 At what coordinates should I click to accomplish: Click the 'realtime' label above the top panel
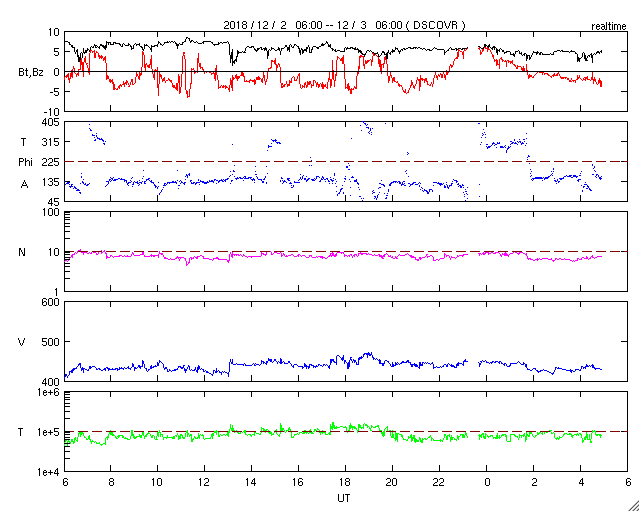(x=609, y=27)
